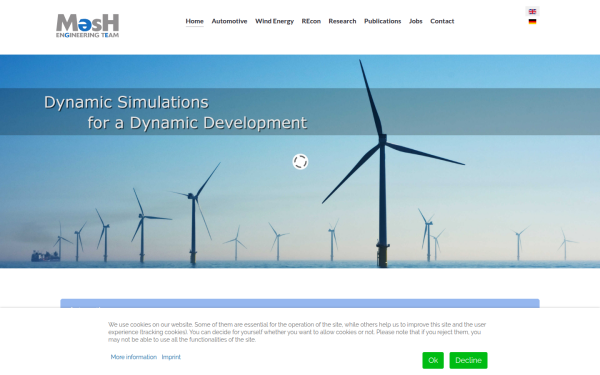
Task: Click the 'Dynamic Simulations' banner headline
Action: point(126,103)
